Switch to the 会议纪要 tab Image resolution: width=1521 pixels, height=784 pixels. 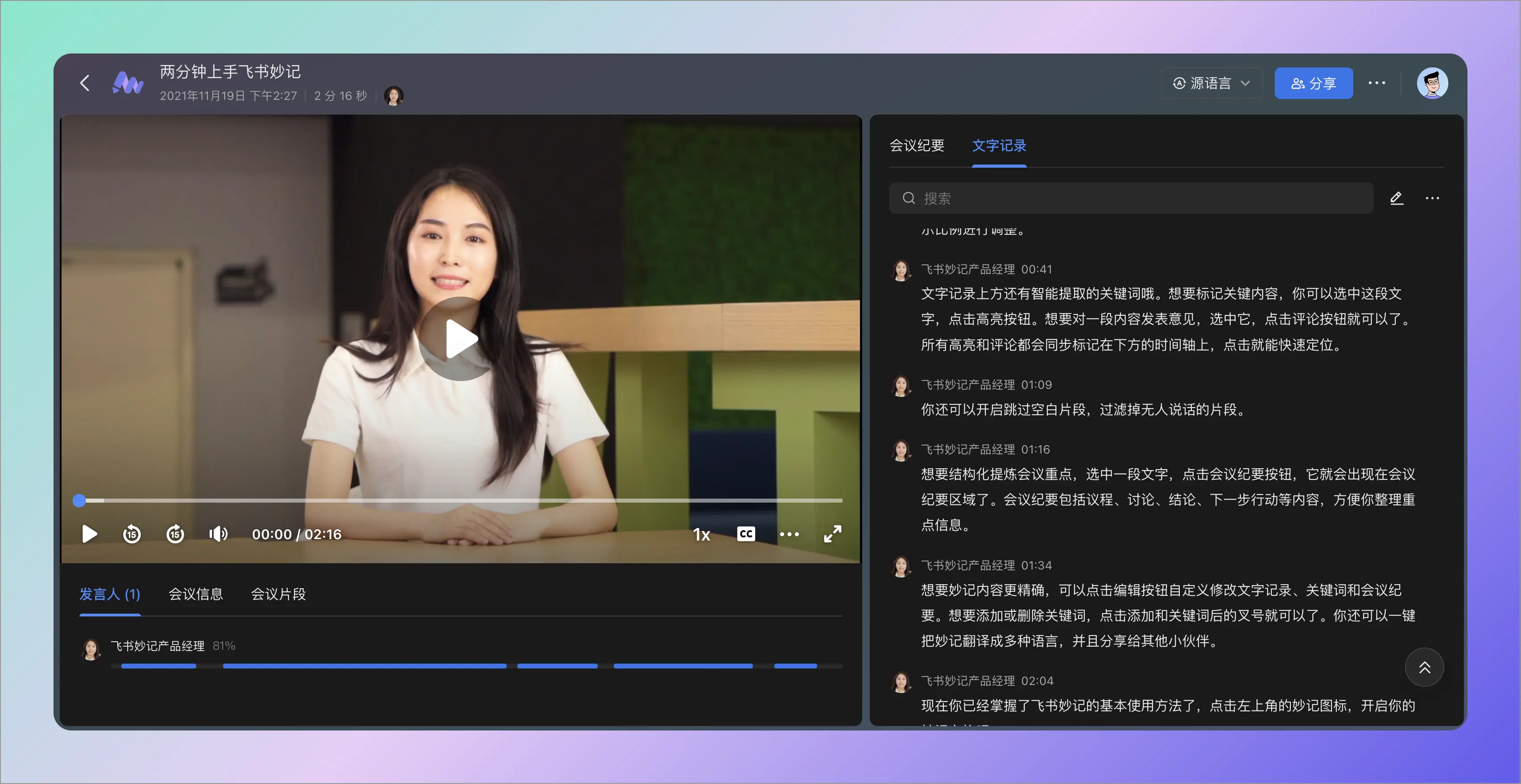[916, 146]
